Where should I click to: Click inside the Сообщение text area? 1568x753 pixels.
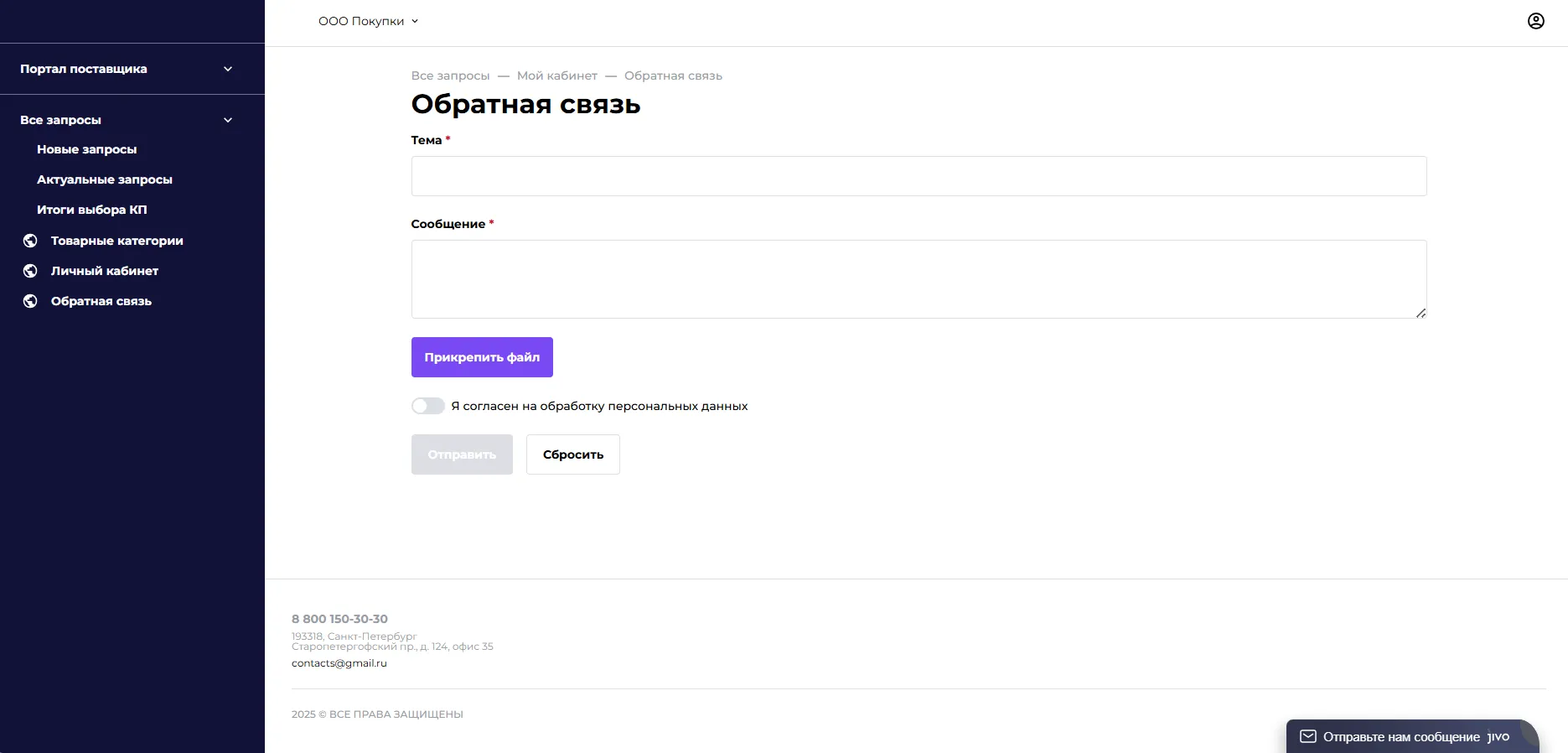[918, 278]
